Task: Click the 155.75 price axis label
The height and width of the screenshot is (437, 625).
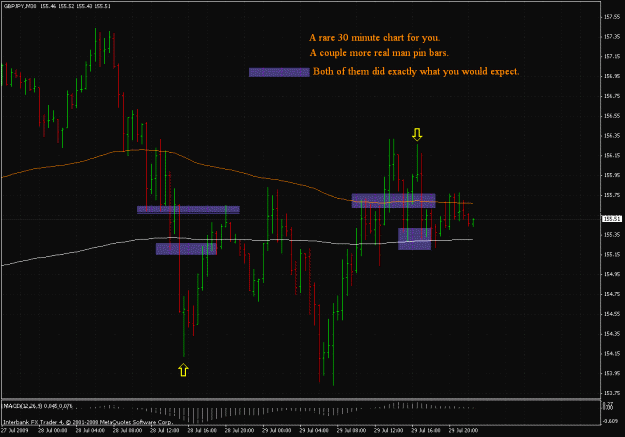Action: click(x=612, y=195)
